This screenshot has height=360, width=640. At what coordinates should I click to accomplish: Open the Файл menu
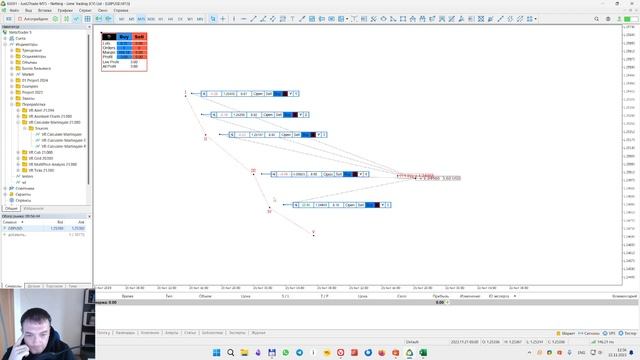click(14, 10)
